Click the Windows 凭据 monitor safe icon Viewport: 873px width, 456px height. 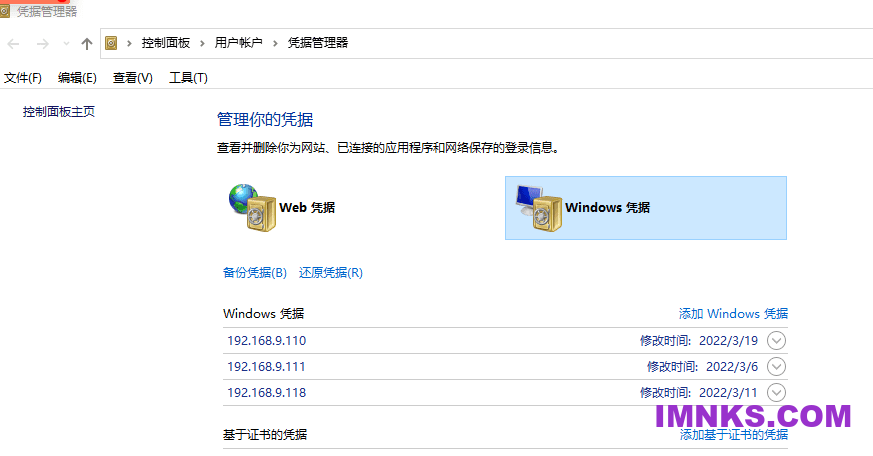539,208
